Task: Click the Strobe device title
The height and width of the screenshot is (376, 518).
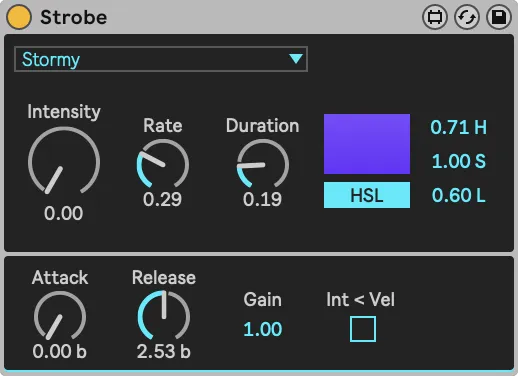Action: (74, 17)
